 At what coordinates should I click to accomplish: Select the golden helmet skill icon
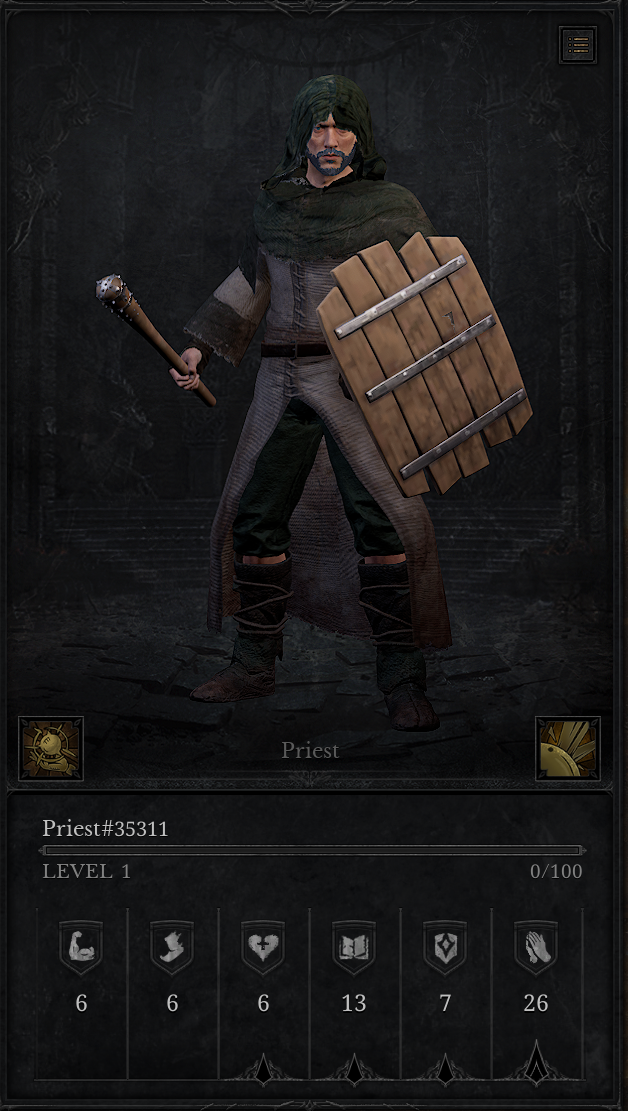tap(568, 748)
